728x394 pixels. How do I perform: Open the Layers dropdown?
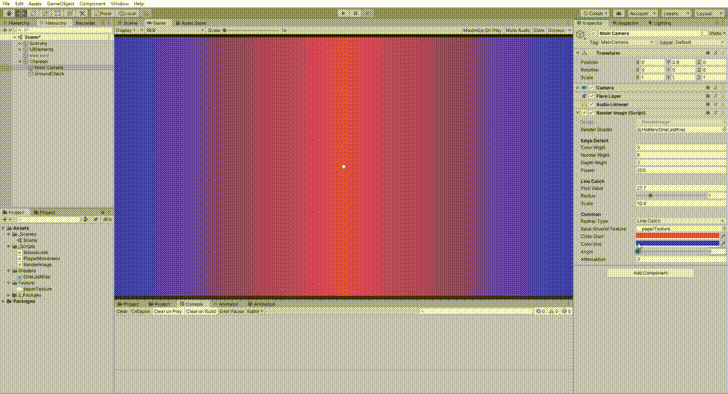[x=675, y=13]
